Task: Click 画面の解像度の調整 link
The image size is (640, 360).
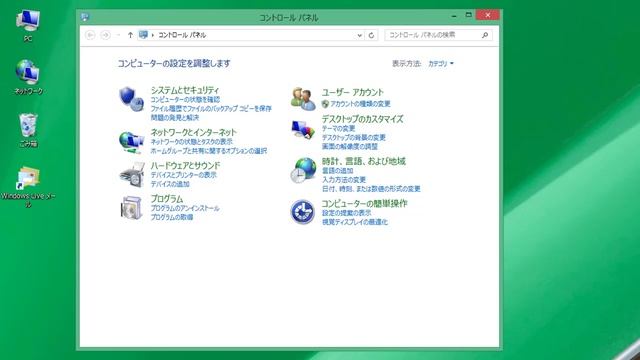Action: [x=350, y=147]
